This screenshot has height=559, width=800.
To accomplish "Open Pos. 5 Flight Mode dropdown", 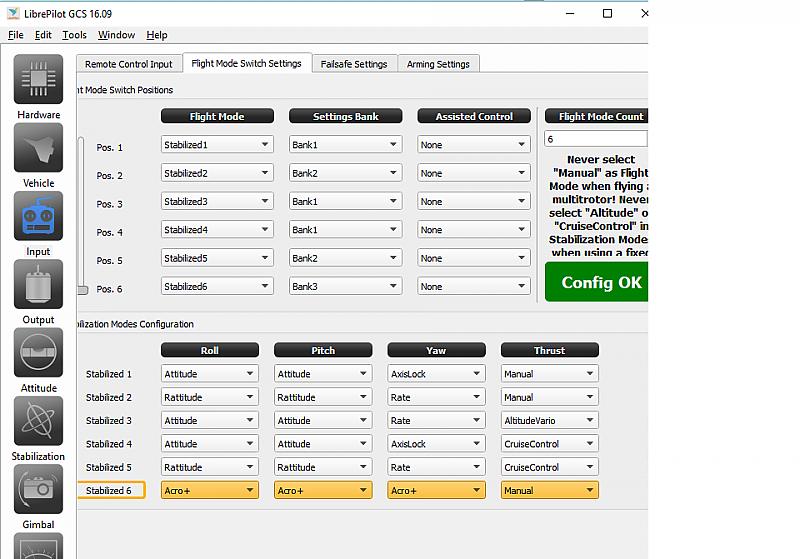I will [217, 258].
